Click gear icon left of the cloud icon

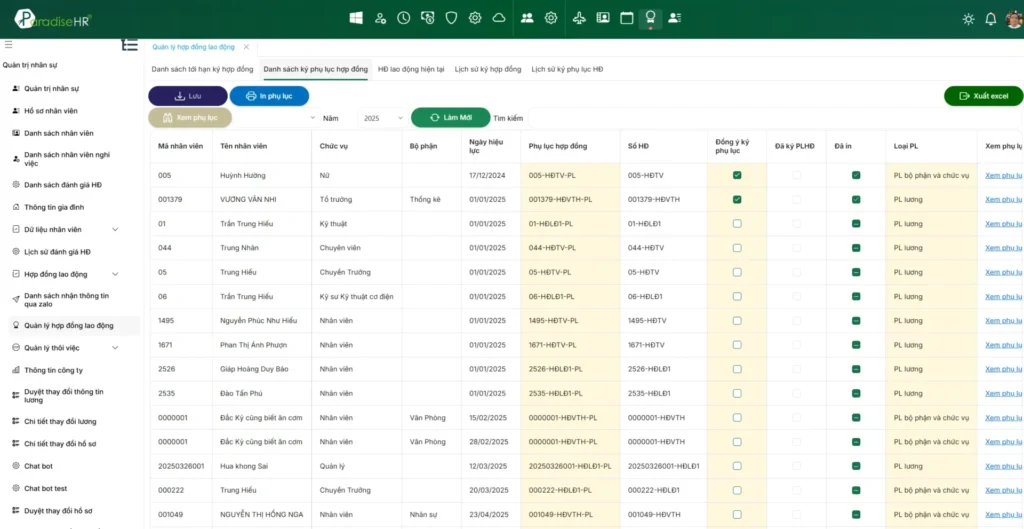click(475, 18)
